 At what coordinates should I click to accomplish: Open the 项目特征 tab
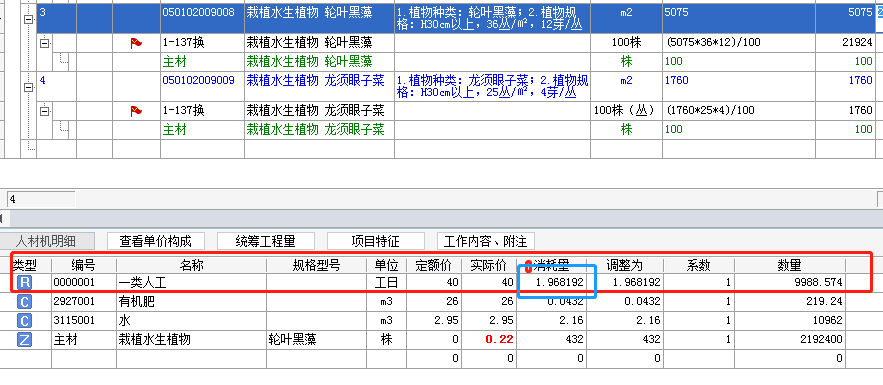click(x=376, y=241)
